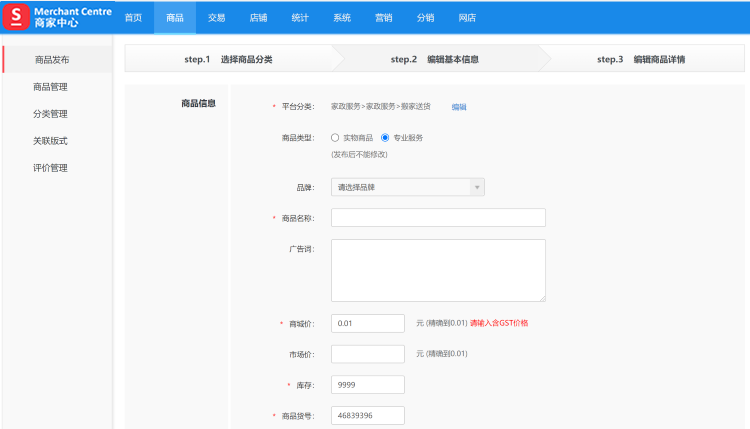Open the 品牌 brand dropdown
This screenshot has height=429, width=750.
click(407, 187)
